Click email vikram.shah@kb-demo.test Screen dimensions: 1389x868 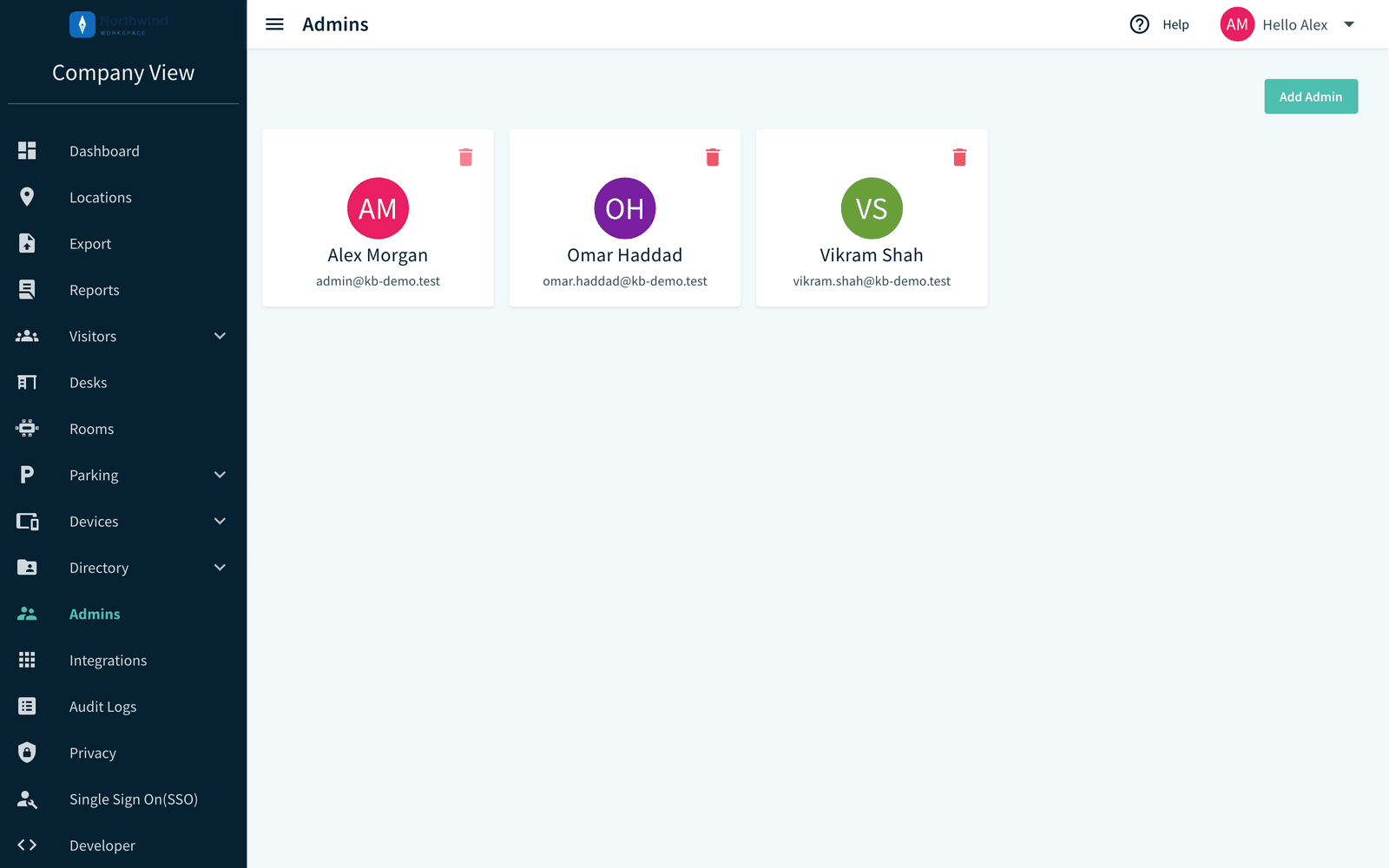click(872, 281)
